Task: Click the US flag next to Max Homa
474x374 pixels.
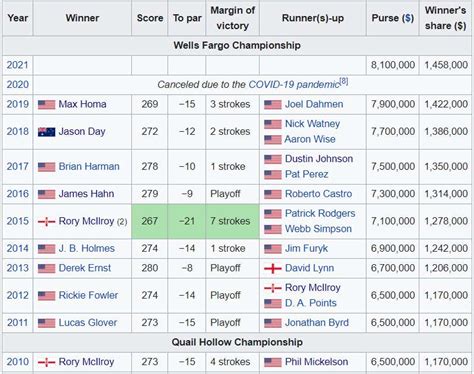Action: click(x=46, y=105)
